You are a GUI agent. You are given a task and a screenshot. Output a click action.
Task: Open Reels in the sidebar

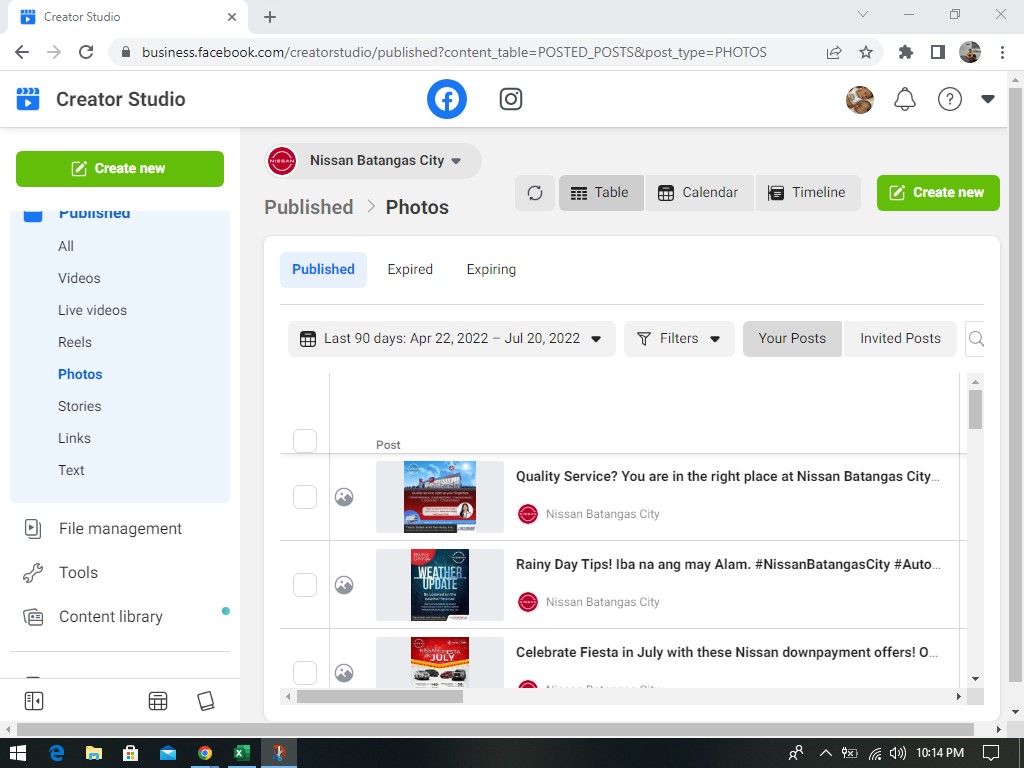click(x=74, y=342)
